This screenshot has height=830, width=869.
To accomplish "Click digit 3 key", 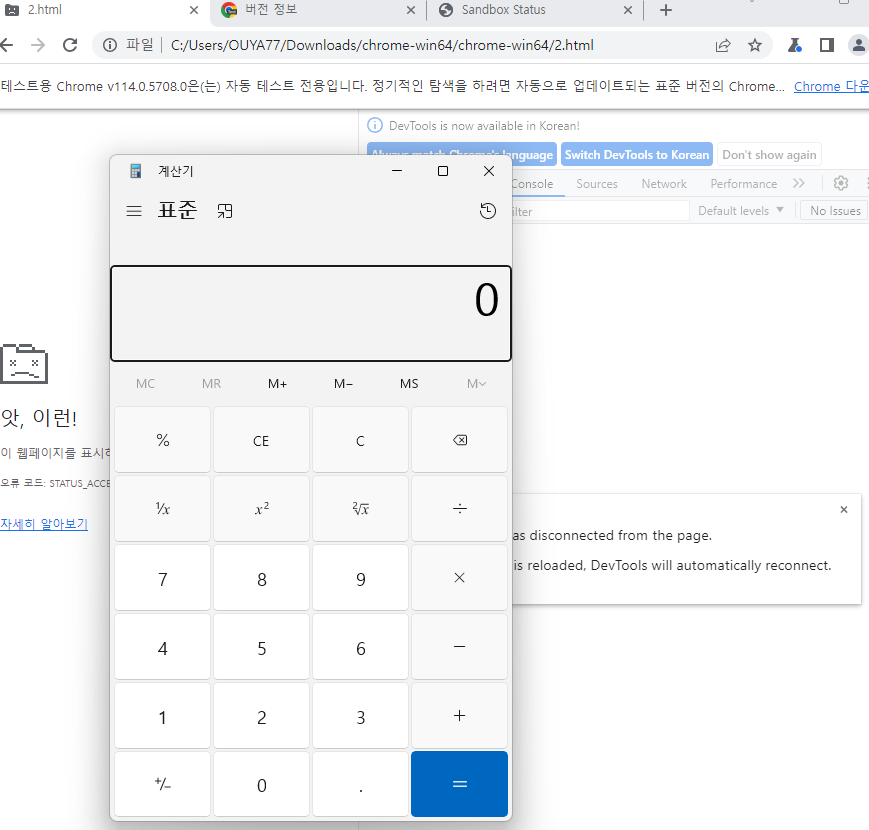I will point(360,716).
